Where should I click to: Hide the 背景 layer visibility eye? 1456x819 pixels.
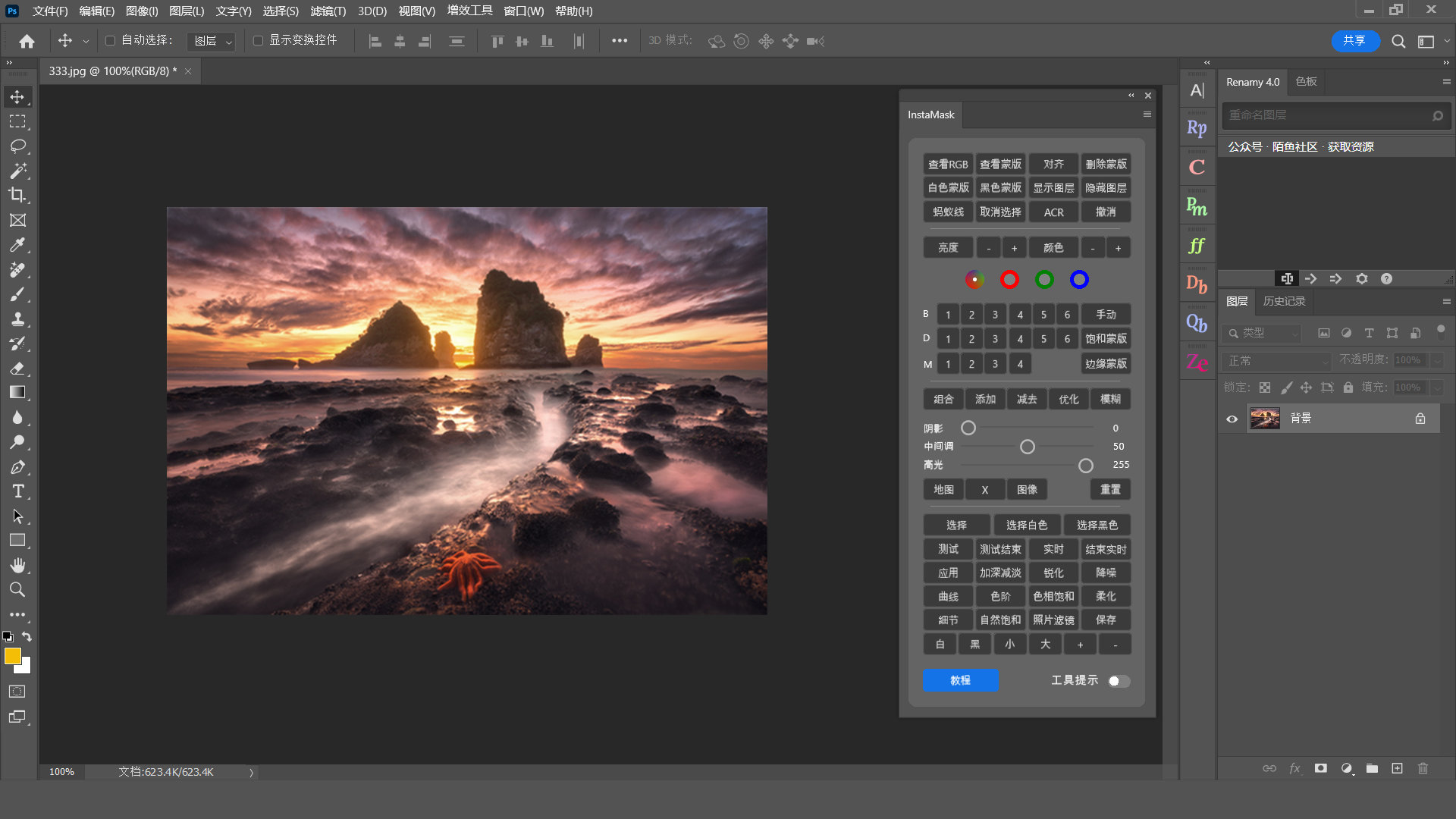pyautogui.click(x=1232, y=419)
